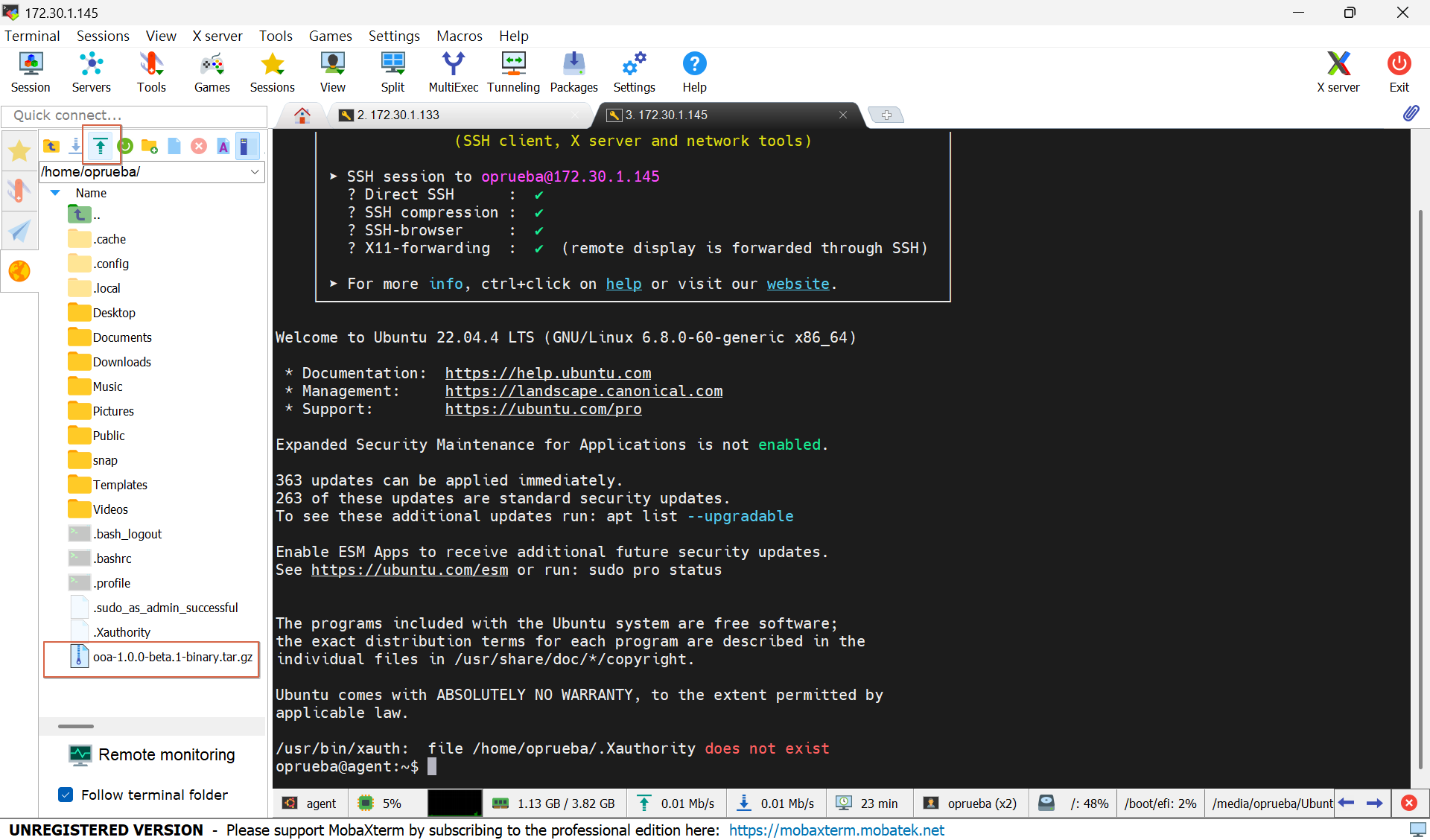
Task: Click the right arrow in status bar
Action: pyautogui.click(x=1374, y=803)
